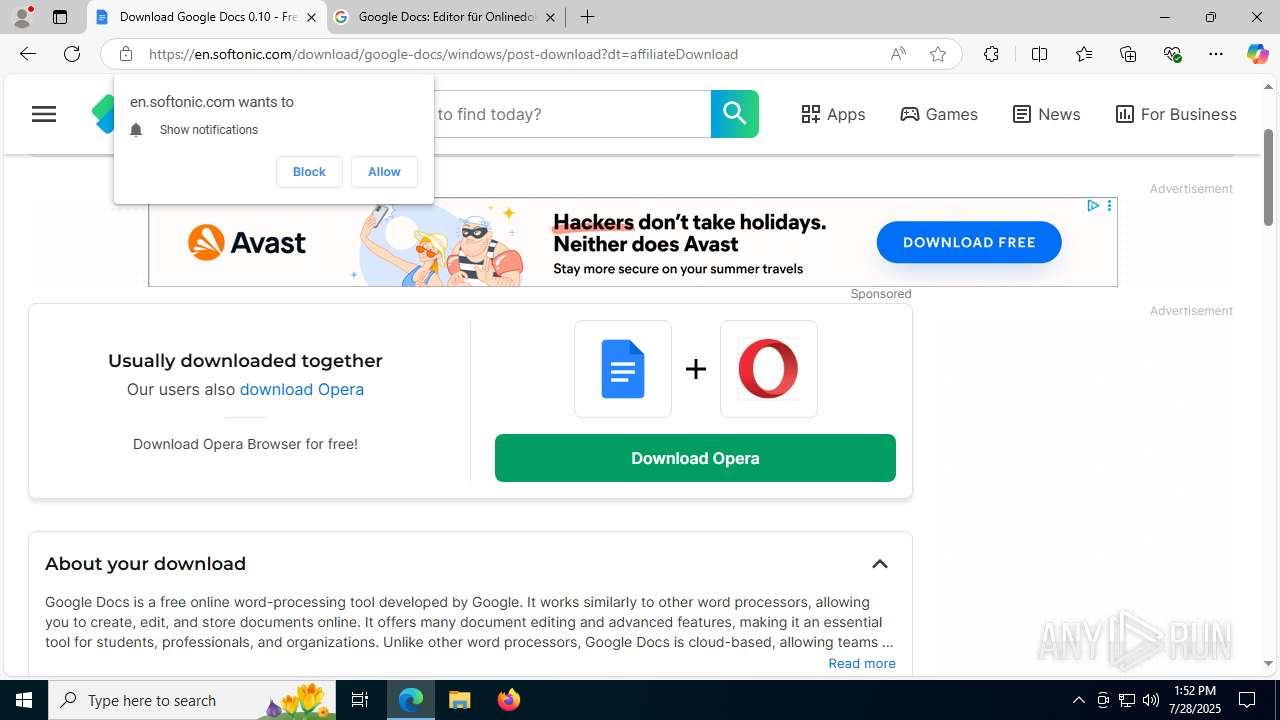Block notifications from en.softonic.com
Viewport: 1280px width, 720px height.
309,172
